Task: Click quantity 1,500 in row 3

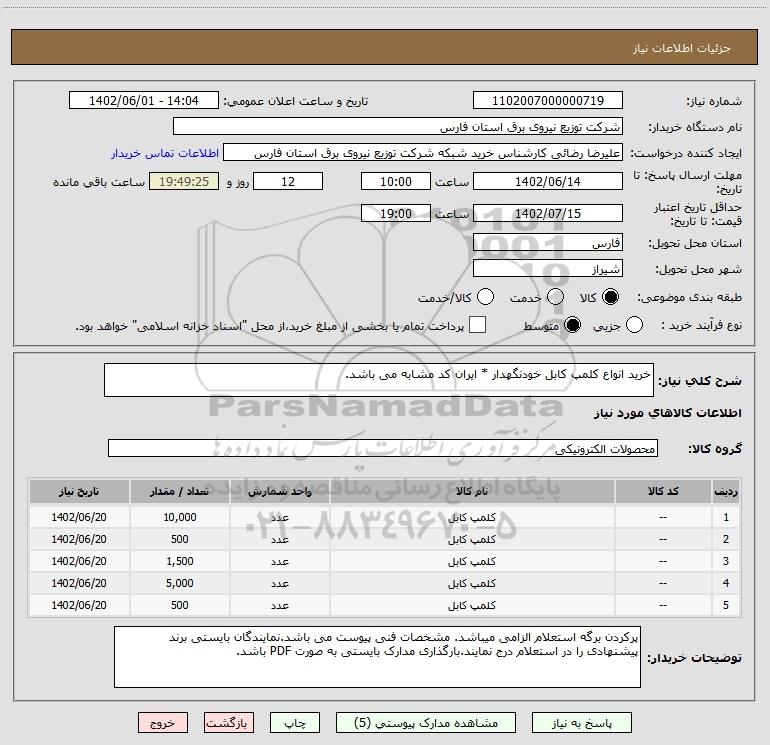Action: [x=180, y=561]
